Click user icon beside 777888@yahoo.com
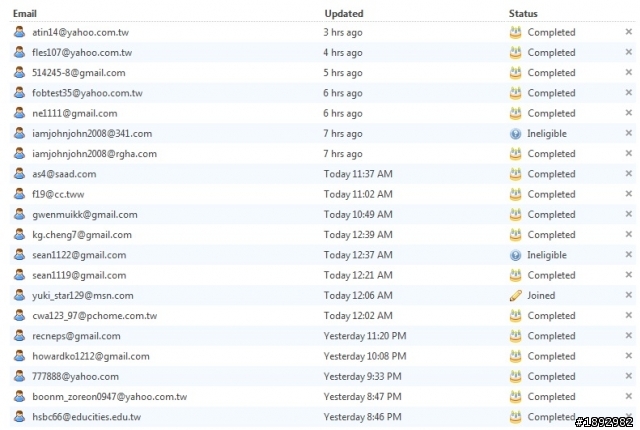Screen dimensions: 640x430 (x=19, y=376)
